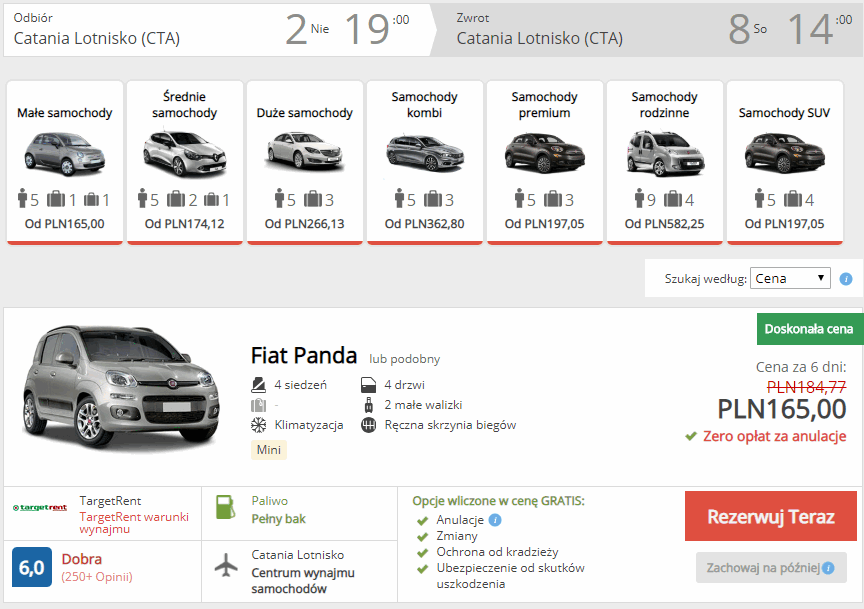Click Zachowaj na później button
The width and height of the screenshot is (864, 609).
pyautogui.click(x=771, y=568)
